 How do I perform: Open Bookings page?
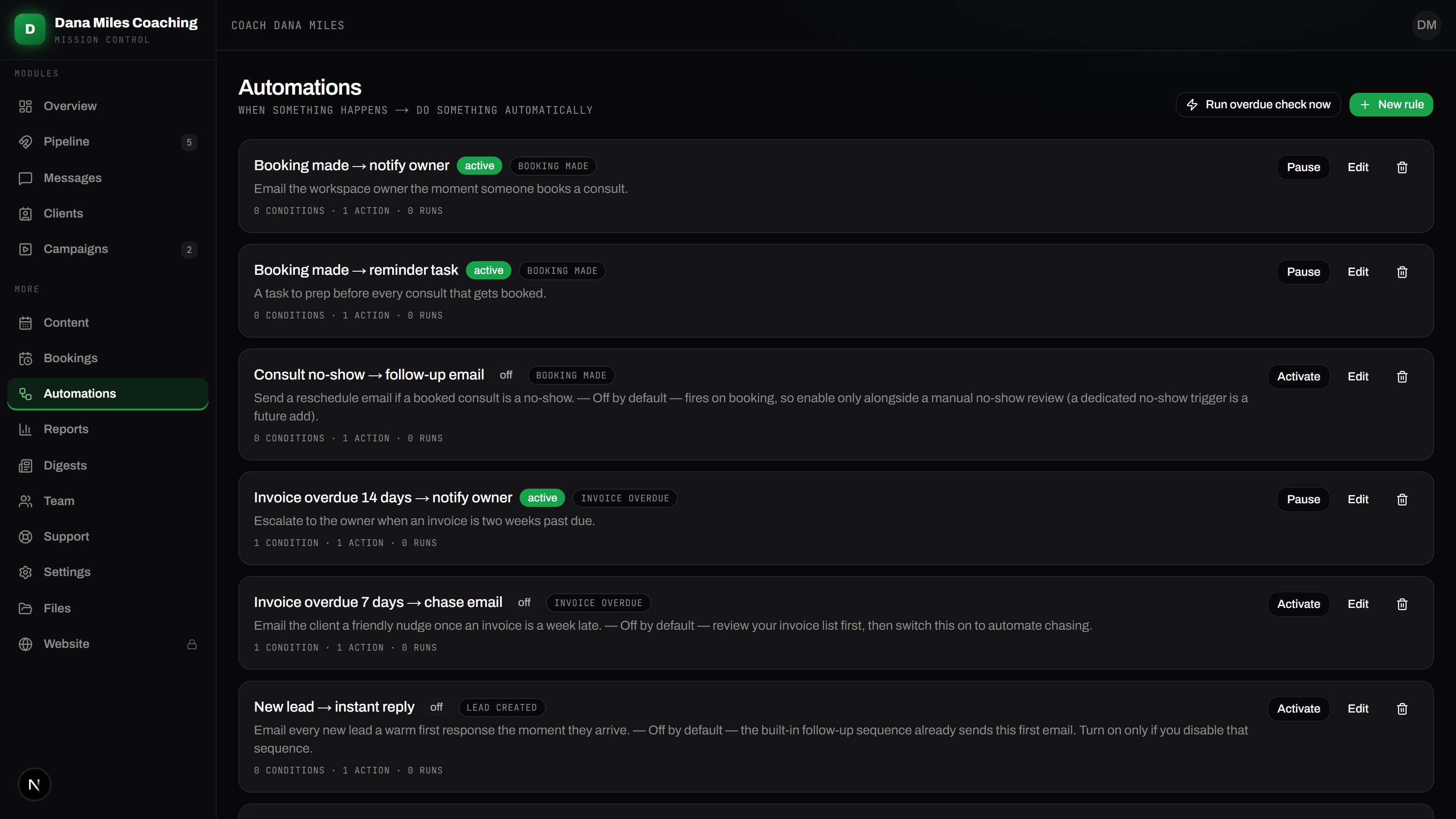107,359
